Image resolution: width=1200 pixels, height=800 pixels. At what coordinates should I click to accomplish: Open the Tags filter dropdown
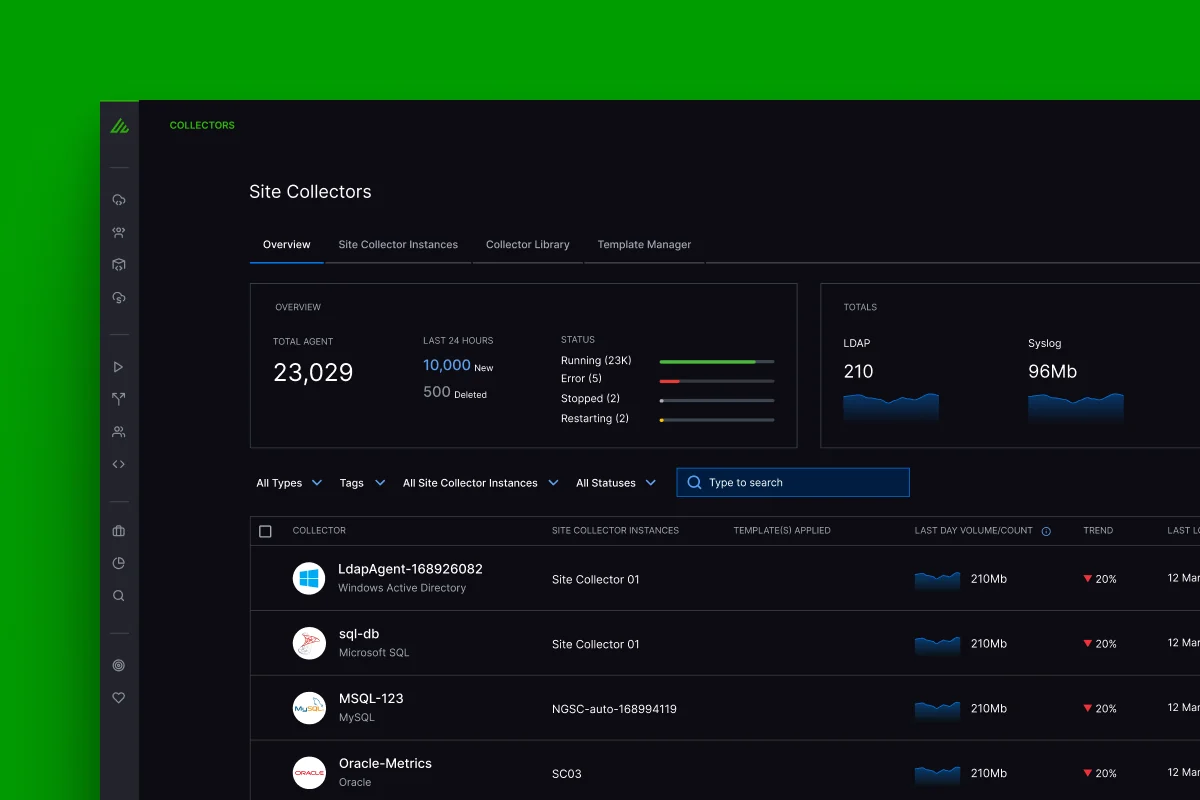click(x=362, y=483)
